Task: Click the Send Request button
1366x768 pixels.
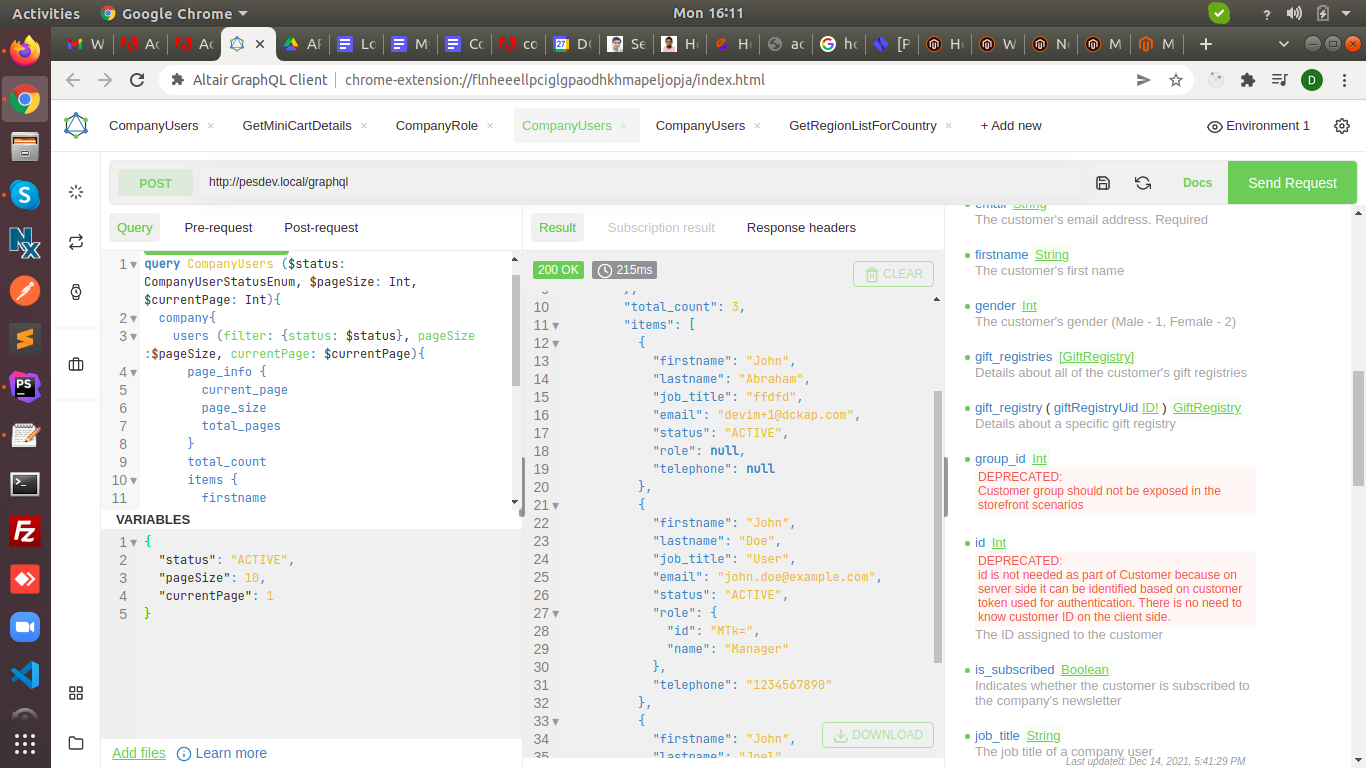Action: 1292,183
